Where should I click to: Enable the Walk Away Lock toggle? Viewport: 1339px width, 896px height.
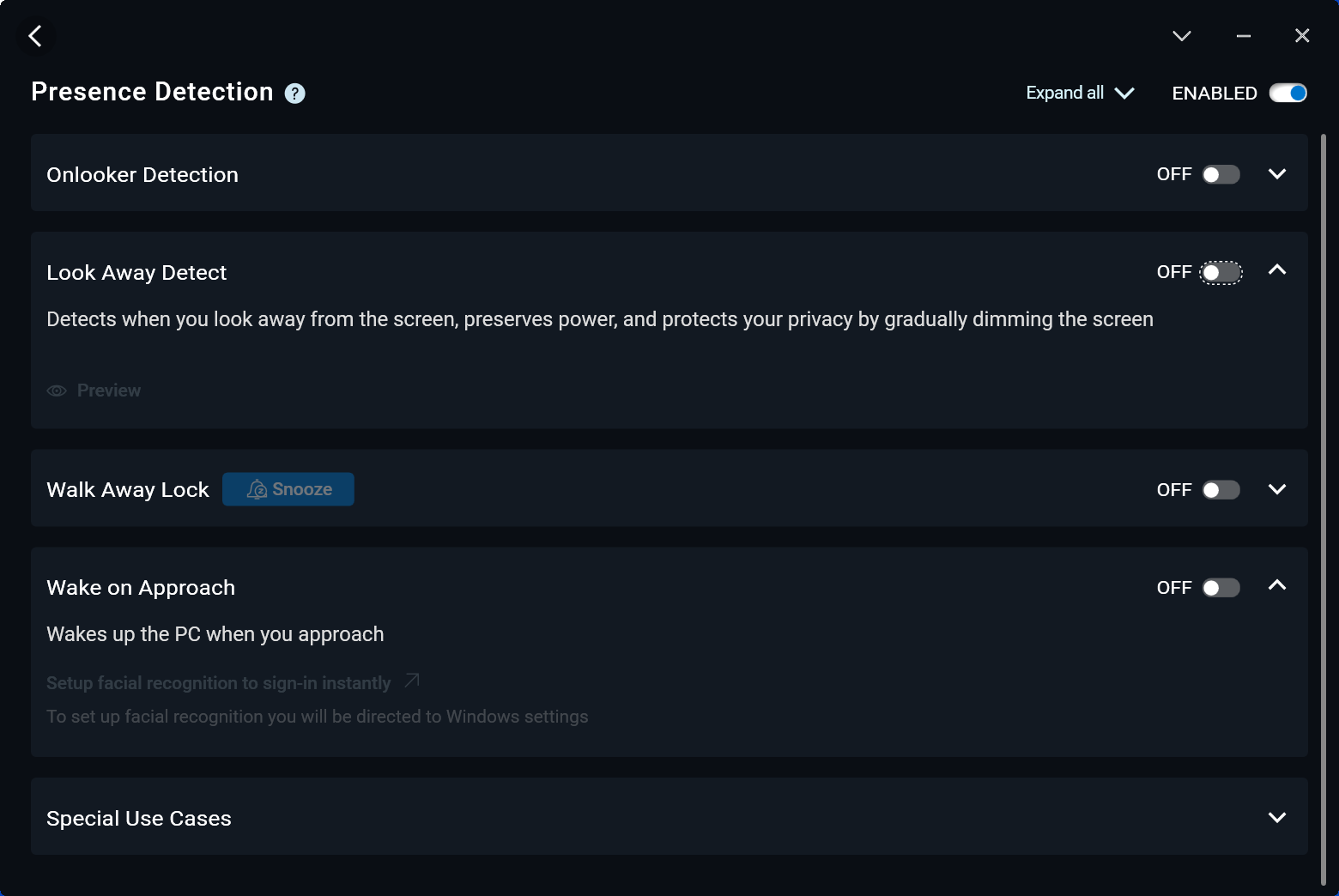tap(1221, 490)
